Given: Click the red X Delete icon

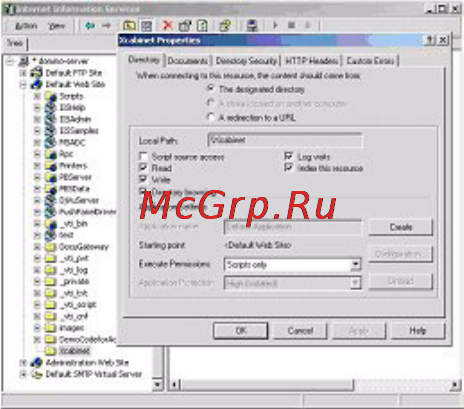Looking at the screenshot, I should (x=167, y=25).
